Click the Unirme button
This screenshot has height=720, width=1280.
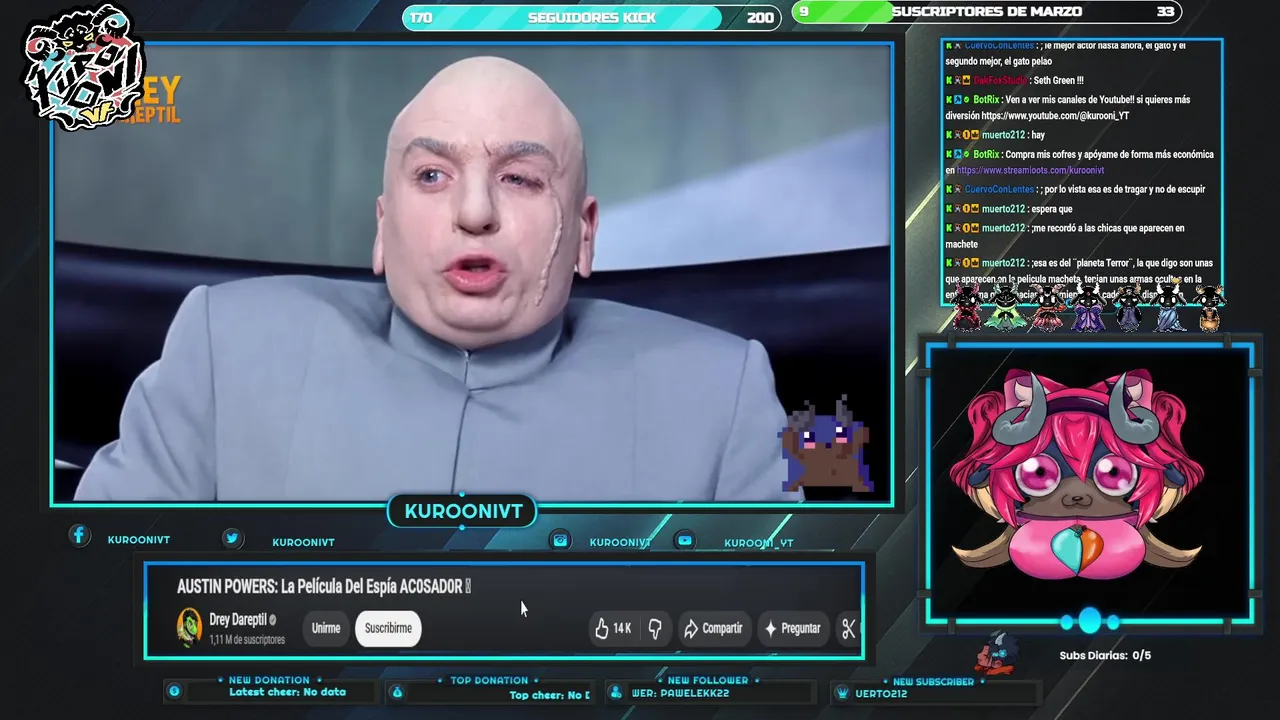(326, 628)
